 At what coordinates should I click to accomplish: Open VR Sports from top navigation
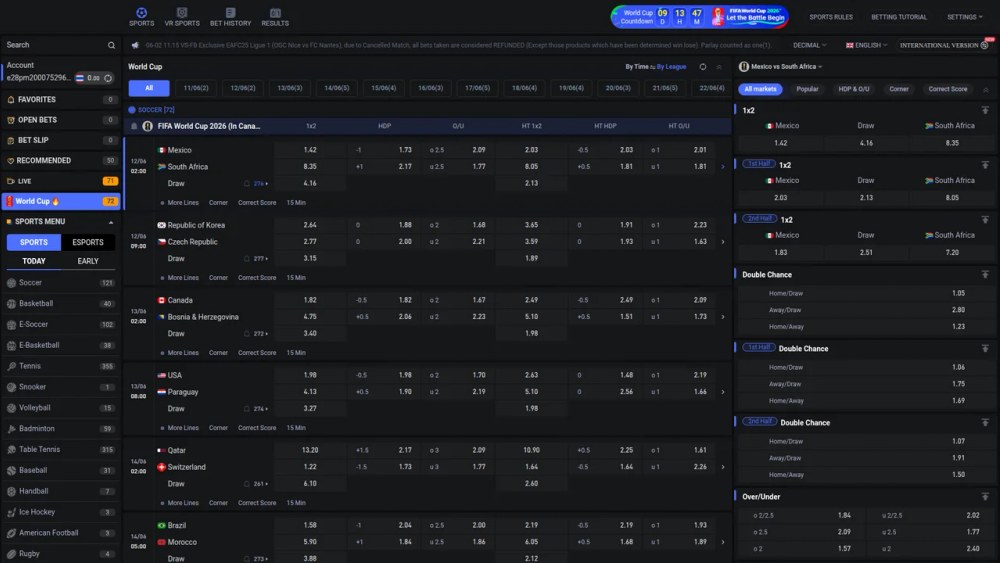182,17
